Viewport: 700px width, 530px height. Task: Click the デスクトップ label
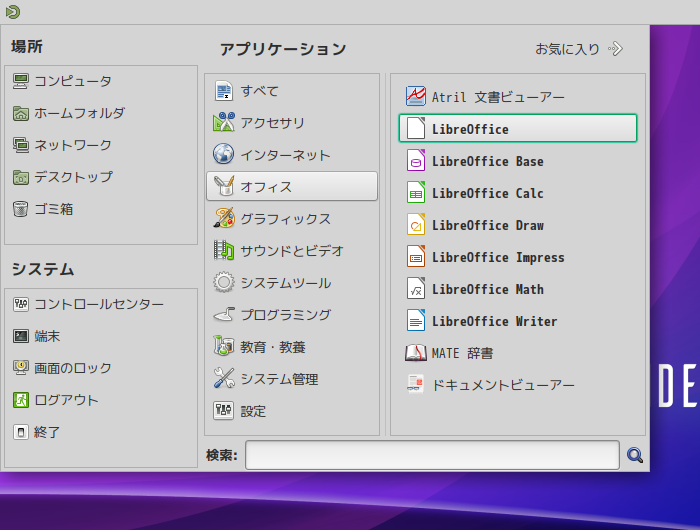73,177
